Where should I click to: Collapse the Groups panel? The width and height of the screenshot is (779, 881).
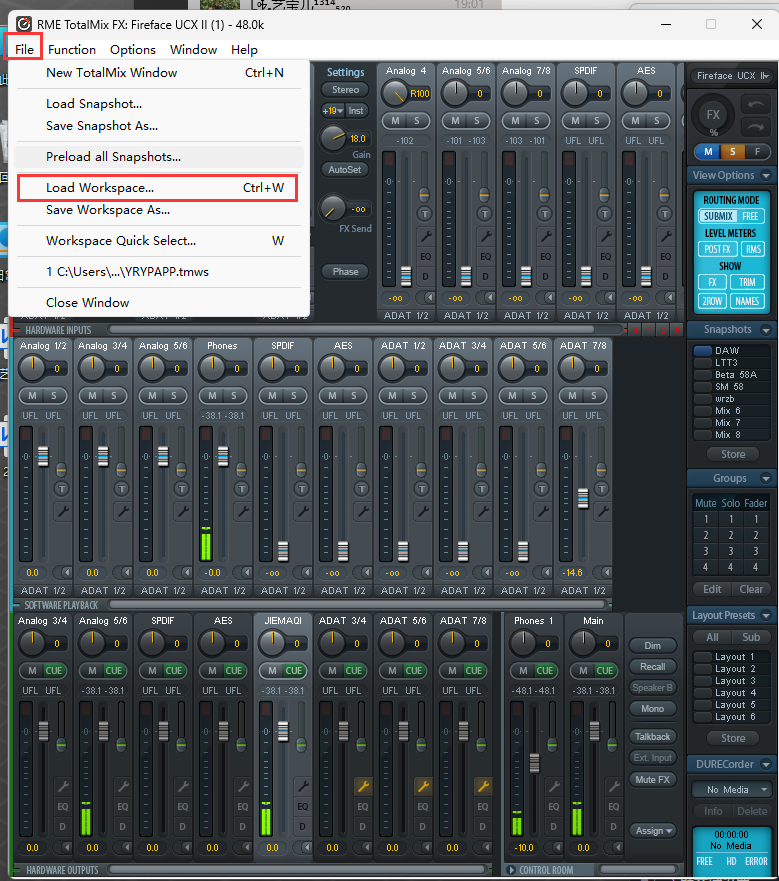click(766, 478)
